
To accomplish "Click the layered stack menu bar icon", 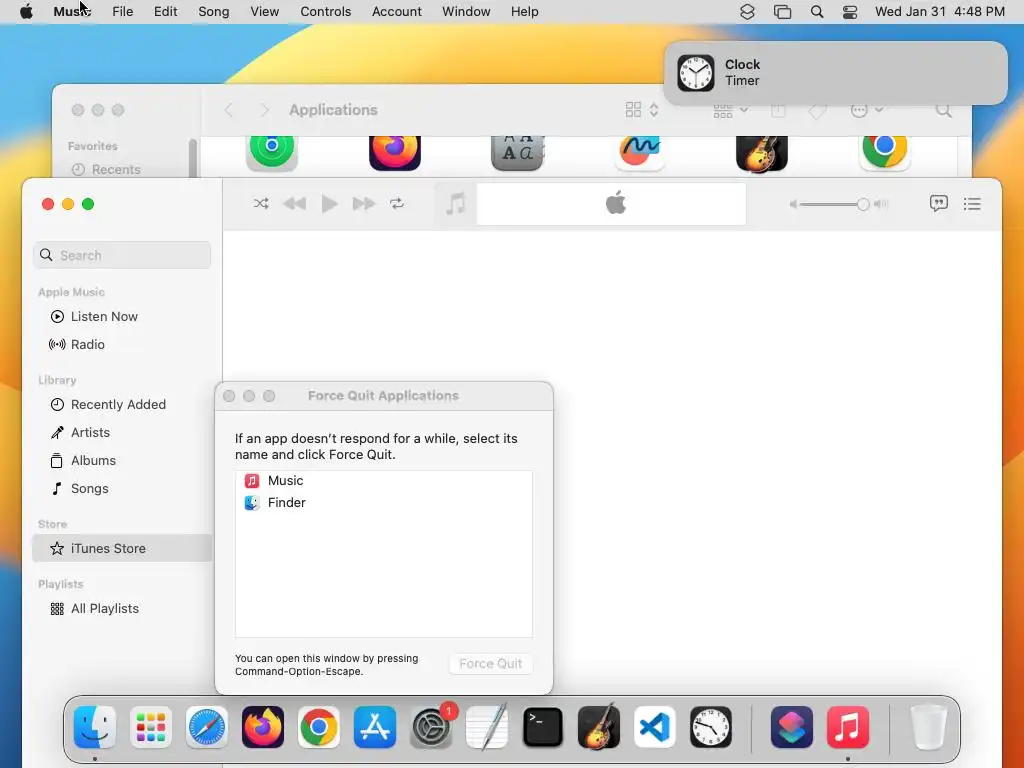I will [747, 12].
